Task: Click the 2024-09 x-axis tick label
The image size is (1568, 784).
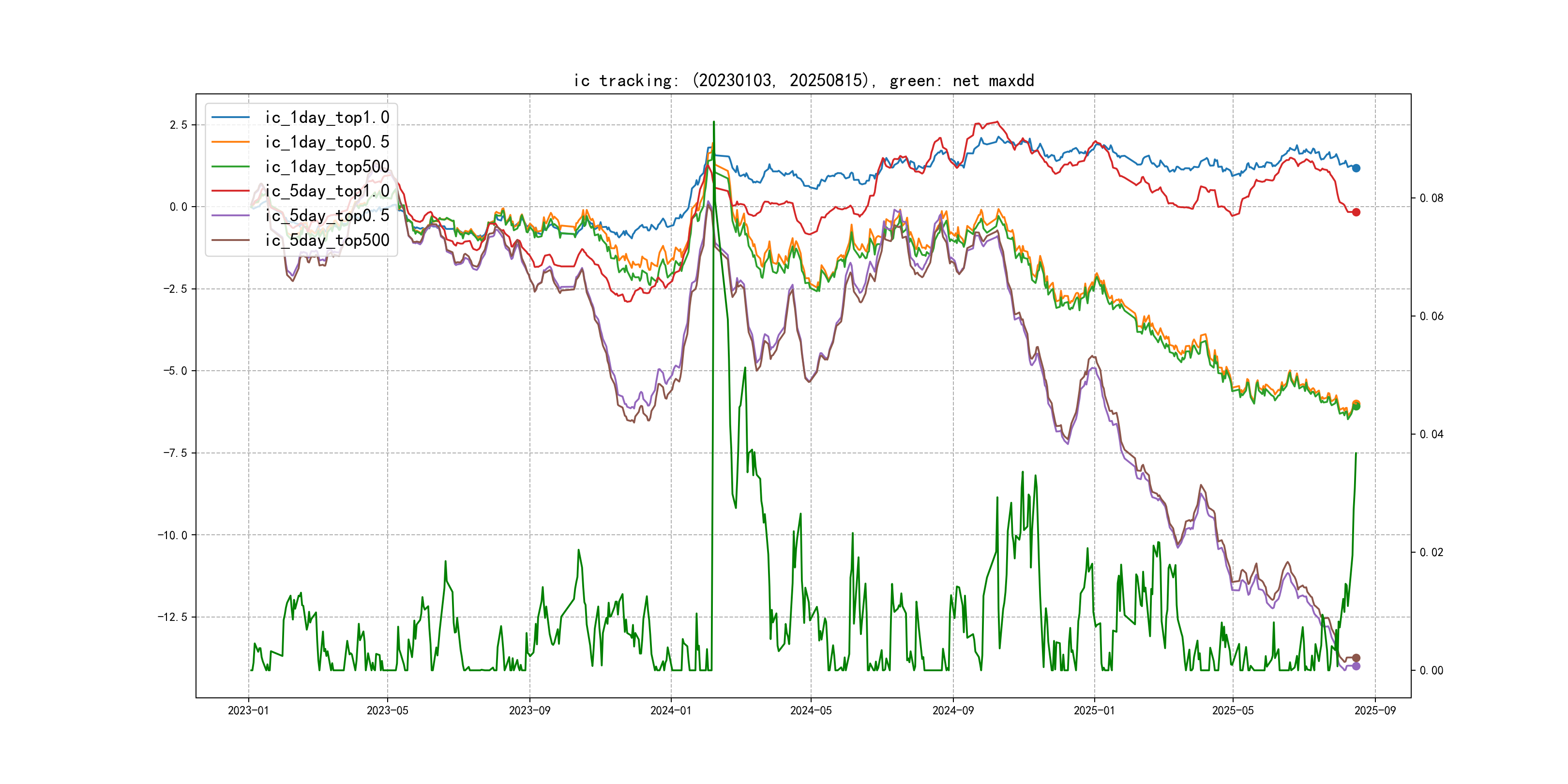Action: click(952, 710)
